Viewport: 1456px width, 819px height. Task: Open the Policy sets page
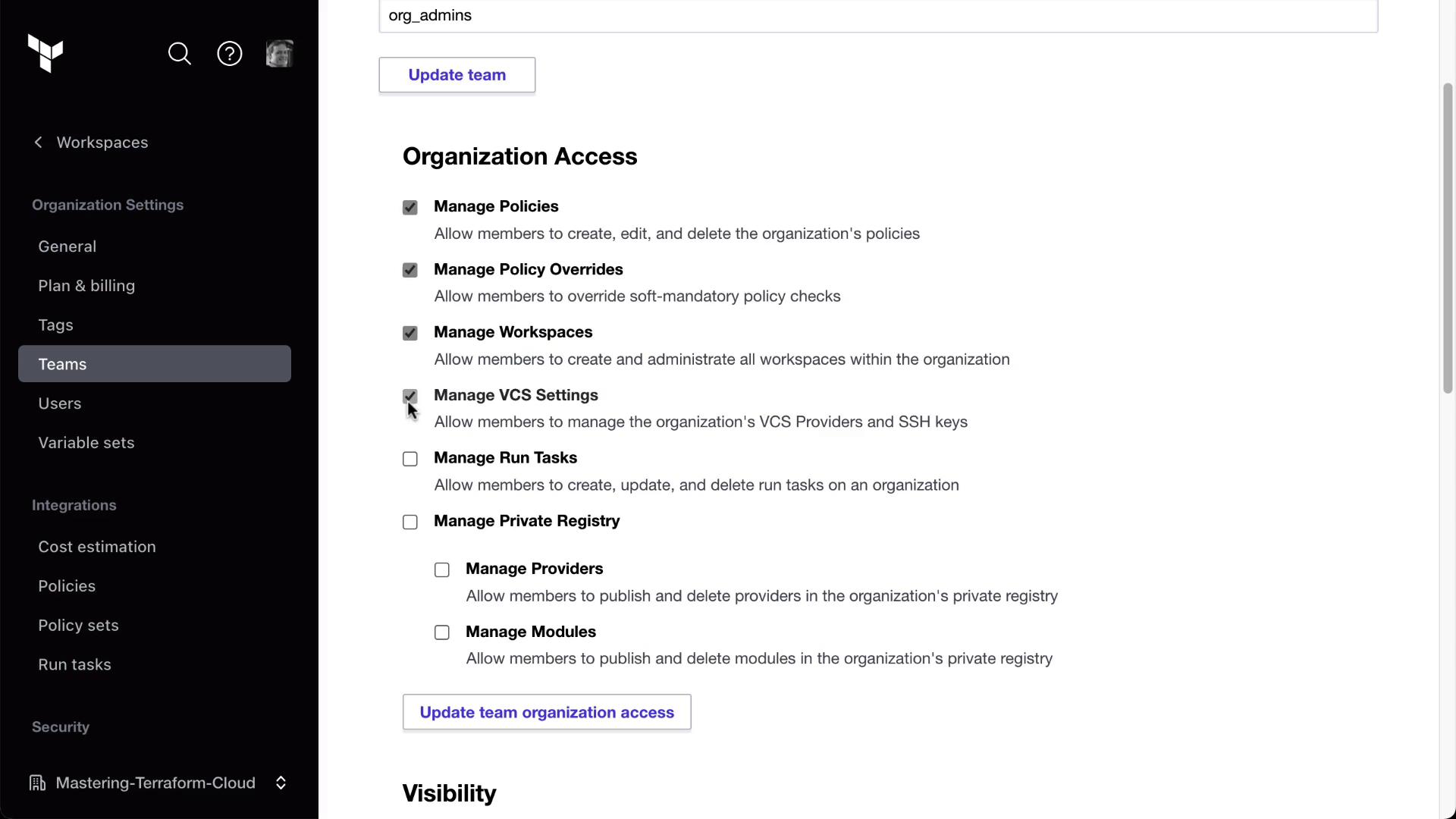[78, 626]
